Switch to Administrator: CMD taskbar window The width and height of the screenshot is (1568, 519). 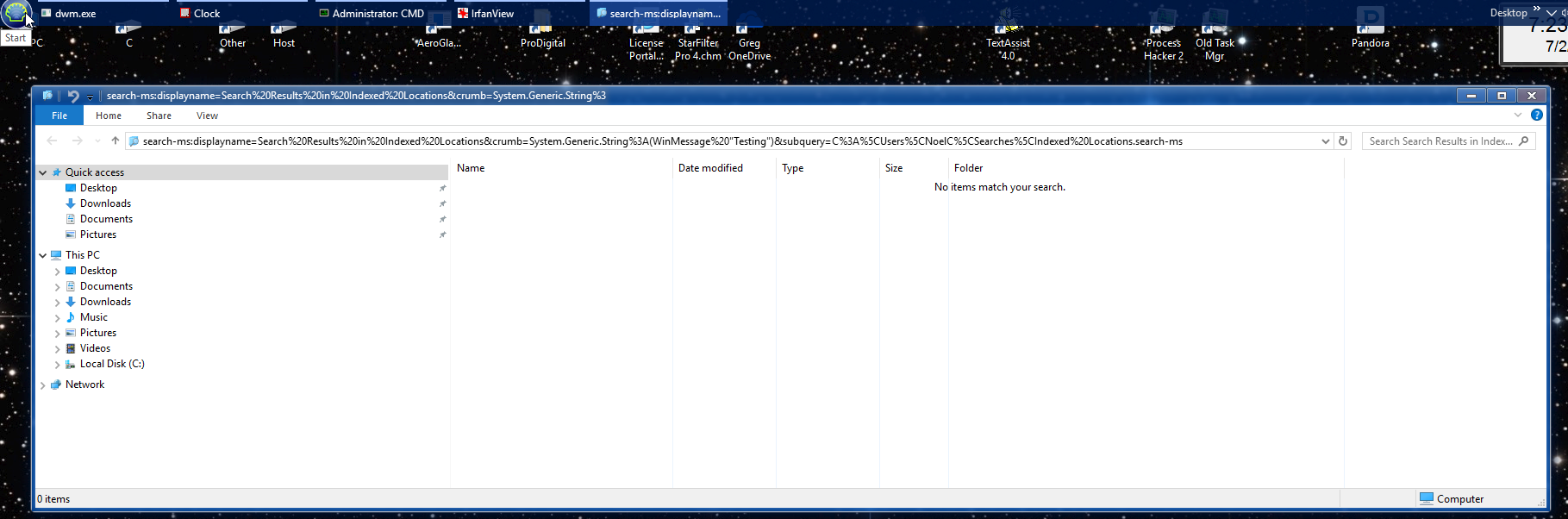click(x=378, y=13)
